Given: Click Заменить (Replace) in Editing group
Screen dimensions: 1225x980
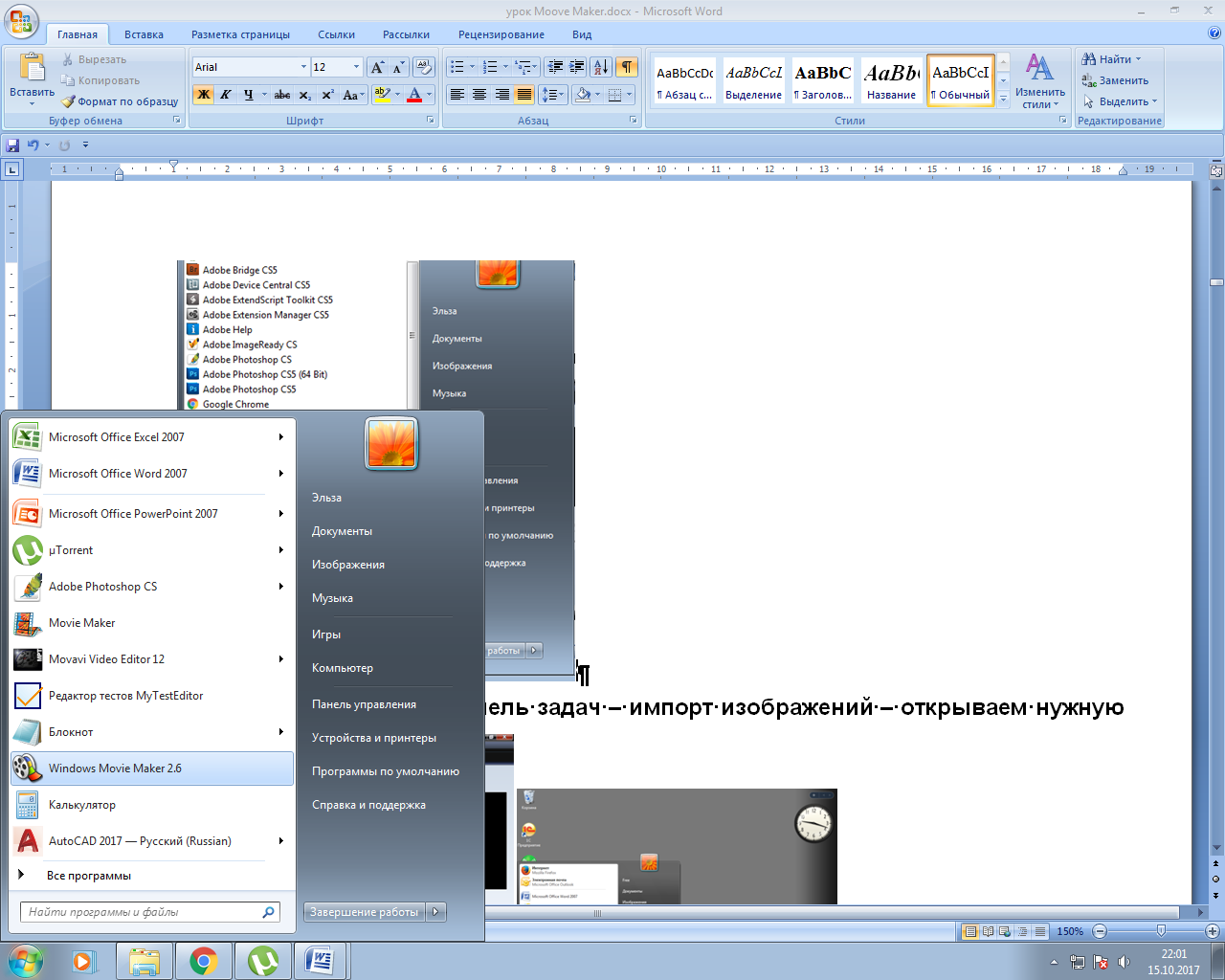Looking at the screenshot, I should click(x=1115, y=80).
